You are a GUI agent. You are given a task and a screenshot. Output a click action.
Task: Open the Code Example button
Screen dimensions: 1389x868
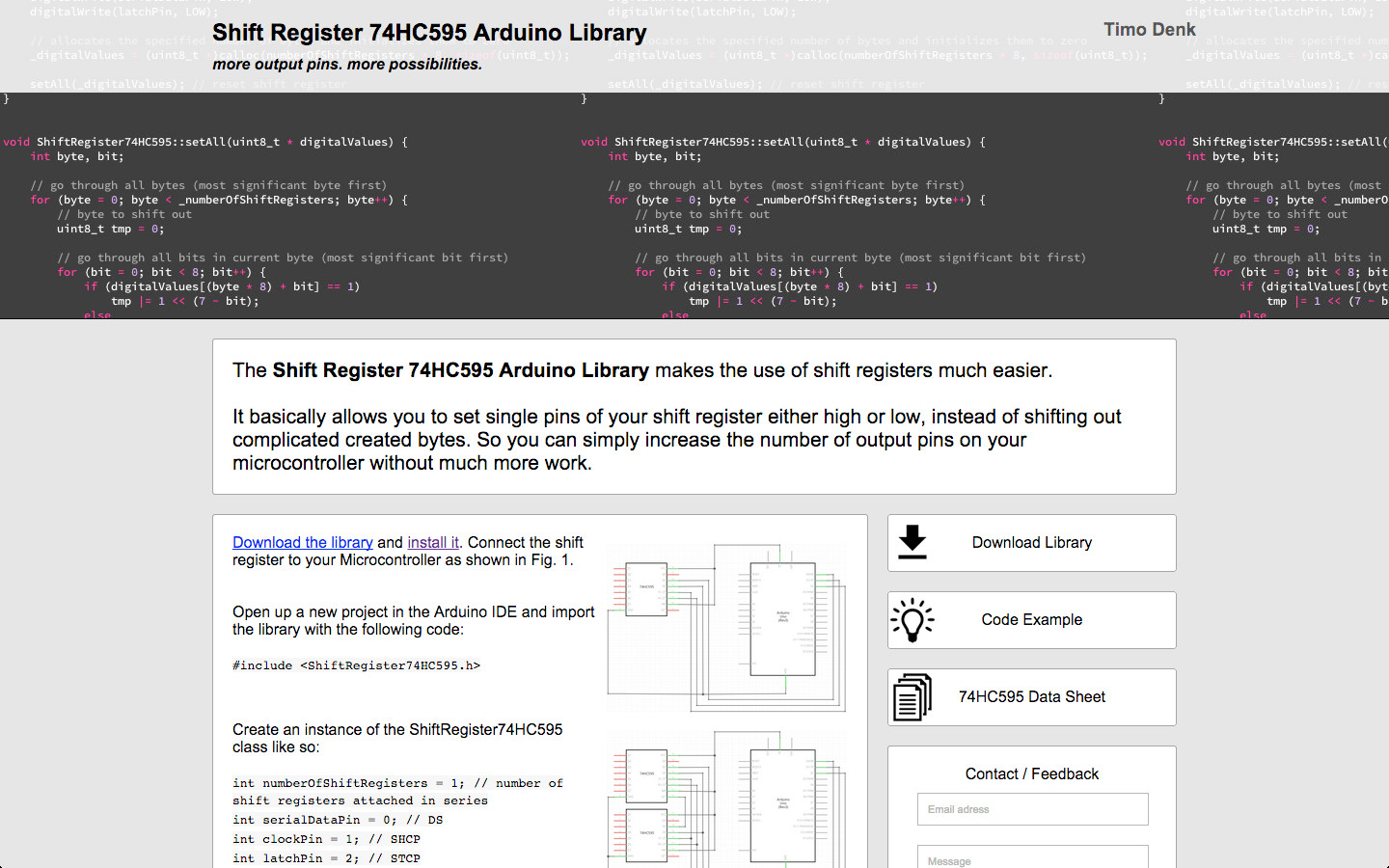click(1032, 620)
